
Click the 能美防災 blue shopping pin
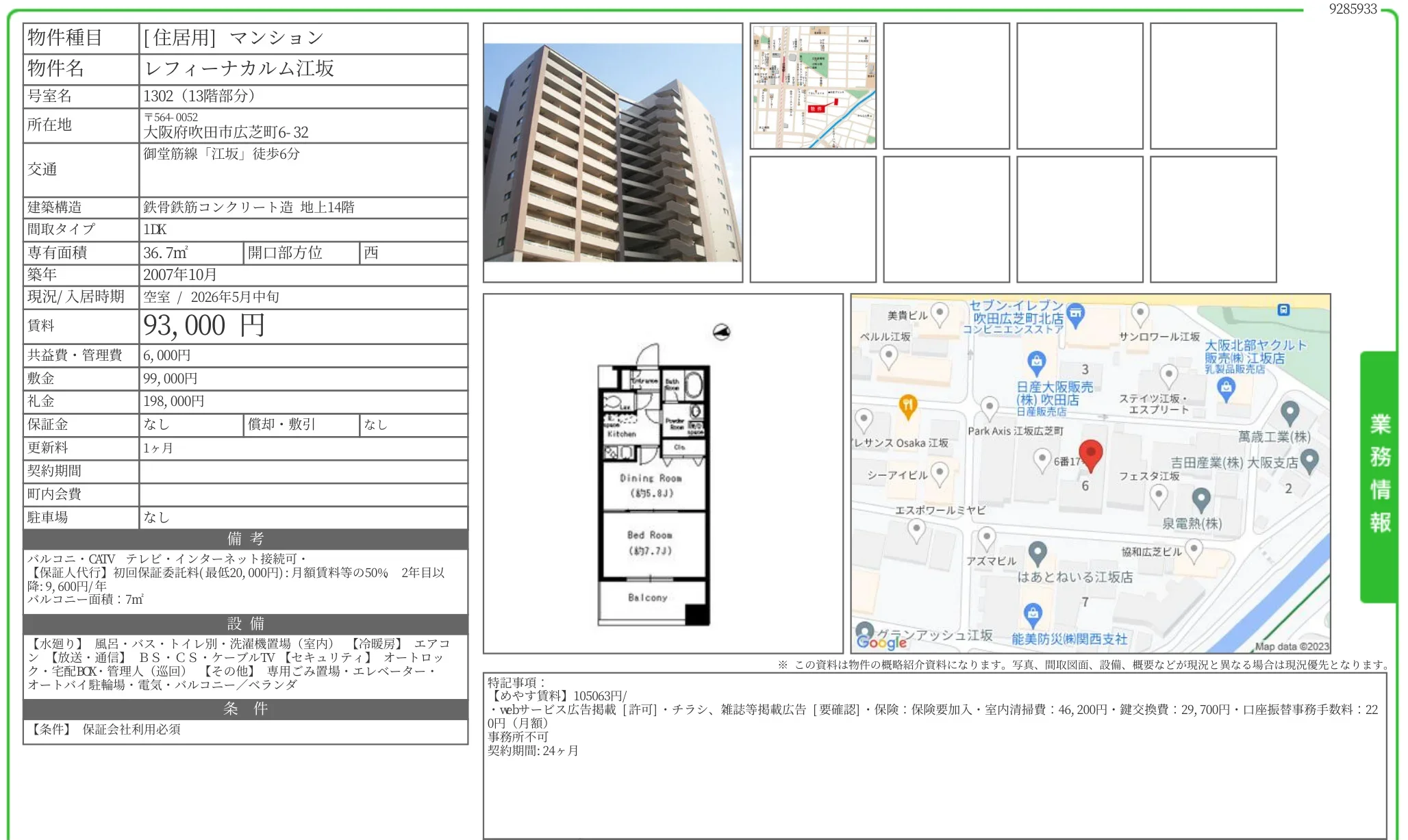[1033, 613]
